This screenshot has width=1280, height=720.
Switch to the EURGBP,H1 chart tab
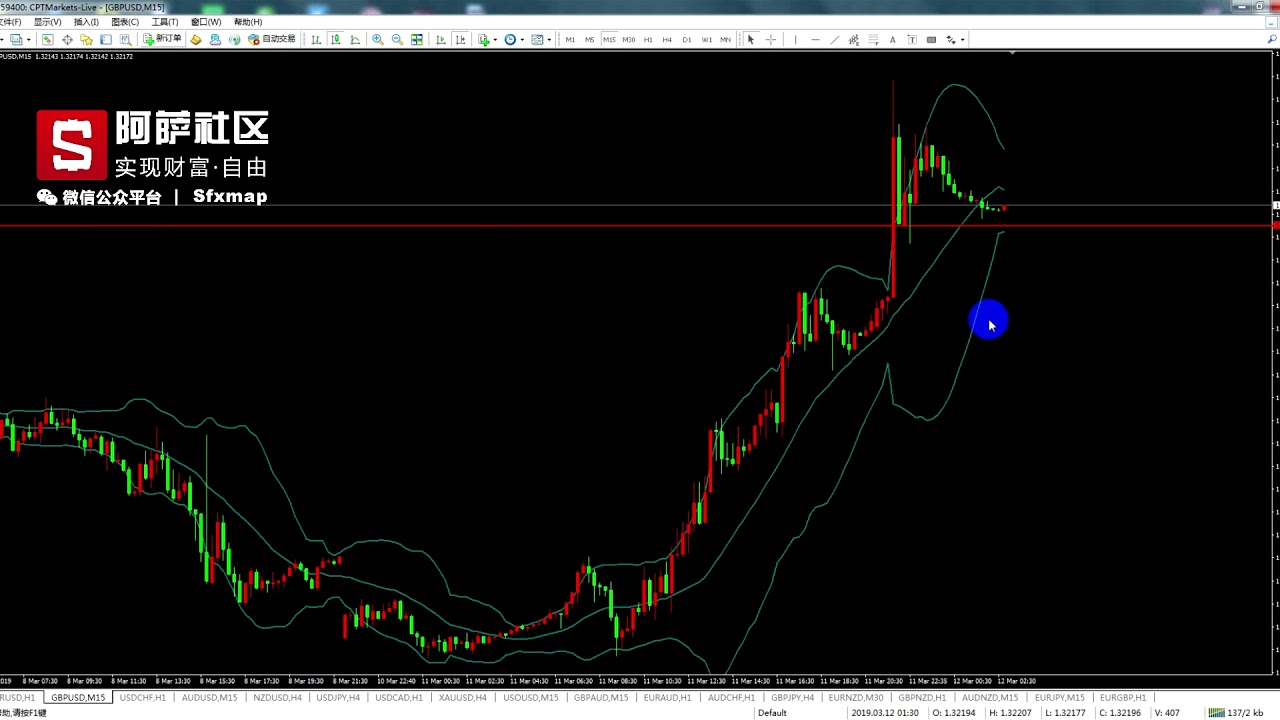tap(1122, 697)
